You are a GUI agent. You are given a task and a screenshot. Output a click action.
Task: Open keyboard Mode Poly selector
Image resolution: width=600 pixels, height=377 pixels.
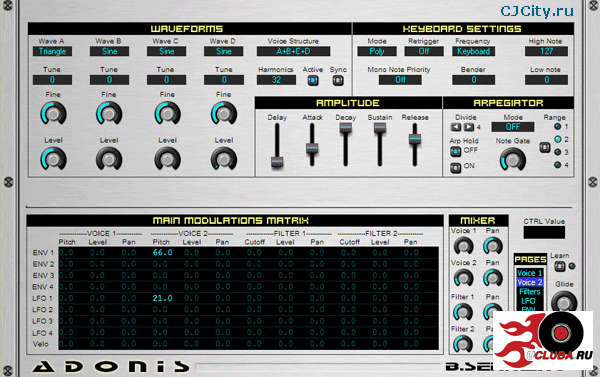click(377, 51)
